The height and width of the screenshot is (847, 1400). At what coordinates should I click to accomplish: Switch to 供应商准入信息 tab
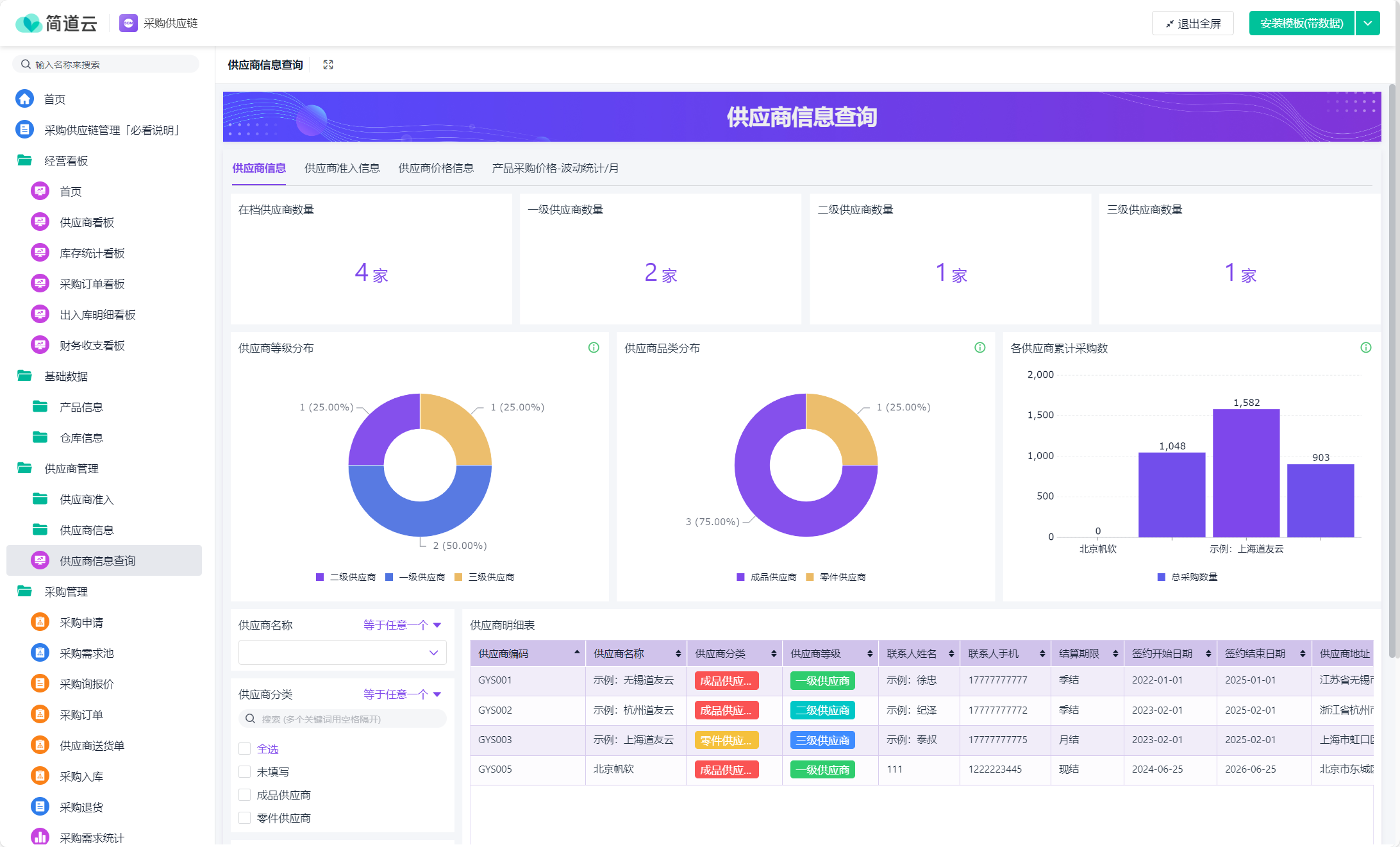point(342,168)
